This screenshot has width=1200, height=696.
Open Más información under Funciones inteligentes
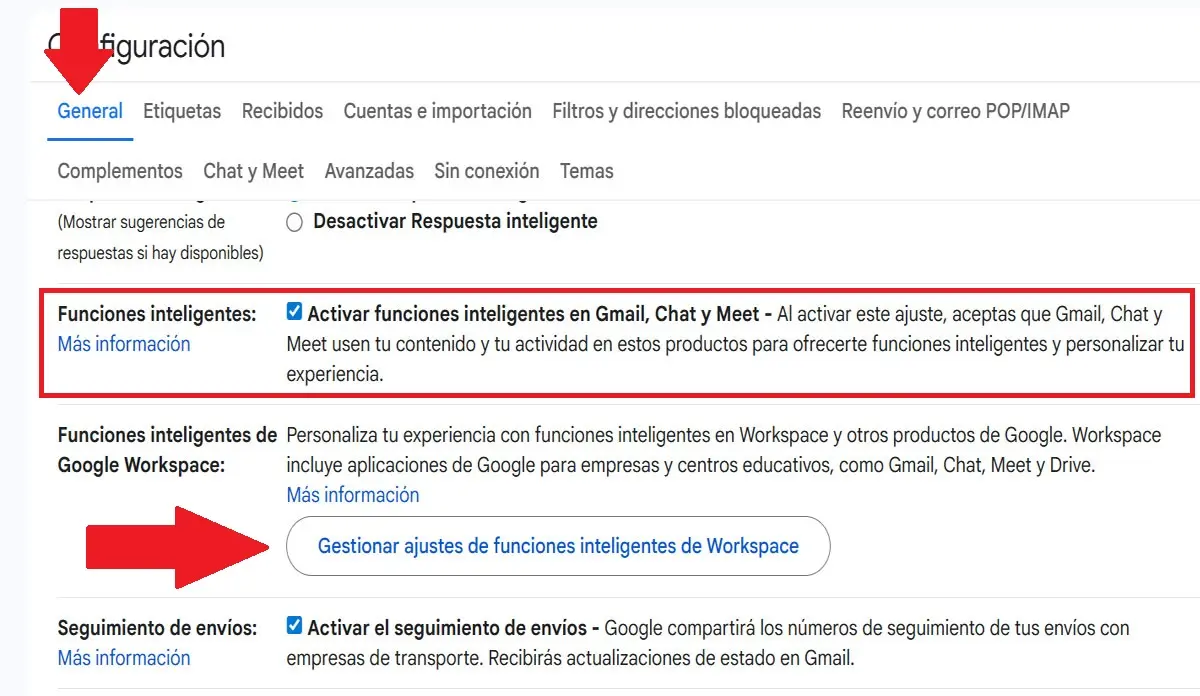coord(123,344)
